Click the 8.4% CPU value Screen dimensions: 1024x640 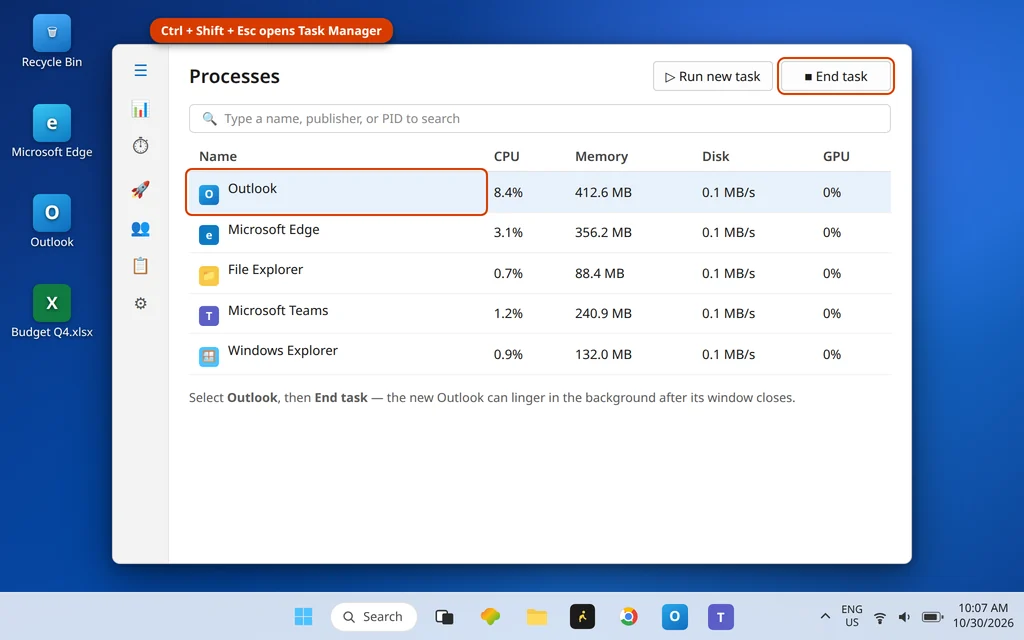coord(508,192)
